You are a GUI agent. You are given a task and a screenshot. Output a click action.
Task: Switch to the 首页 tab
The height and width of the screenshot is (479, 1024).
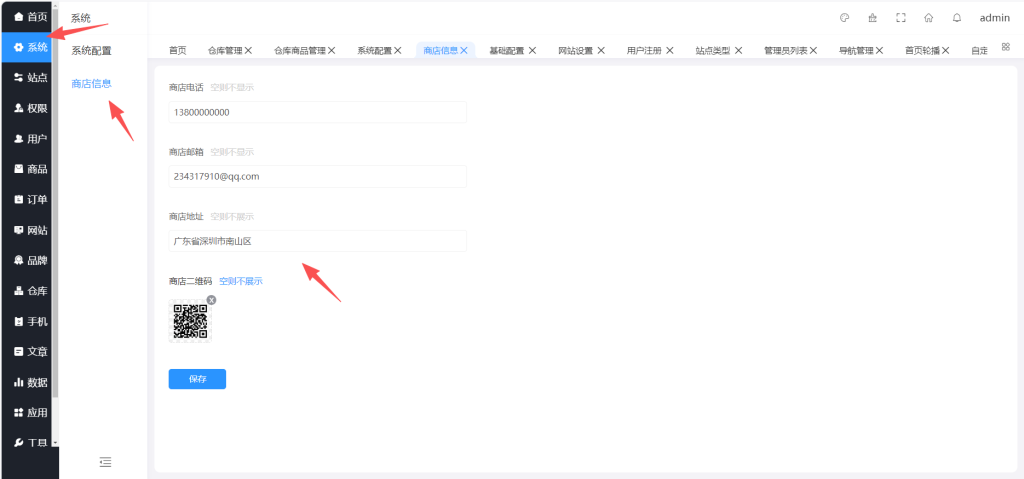tap(178, 50)
